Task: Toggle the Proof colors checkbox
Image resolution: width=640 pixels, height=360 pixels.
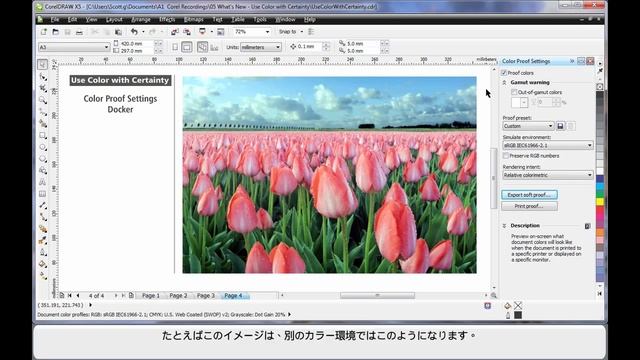Action: click(x=504, y=73)
